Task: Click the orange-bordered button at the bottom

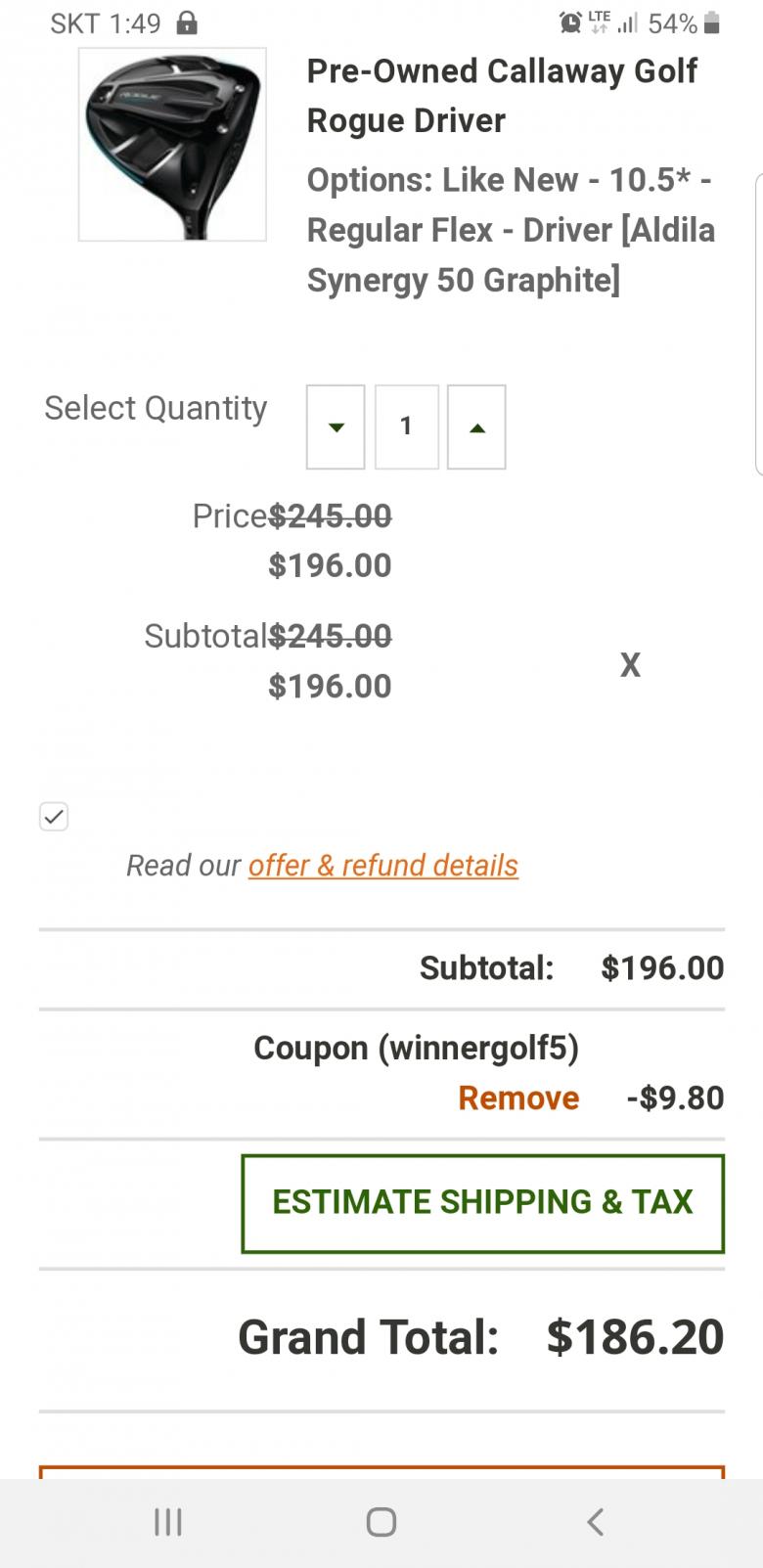Action: coord(381,1471)
